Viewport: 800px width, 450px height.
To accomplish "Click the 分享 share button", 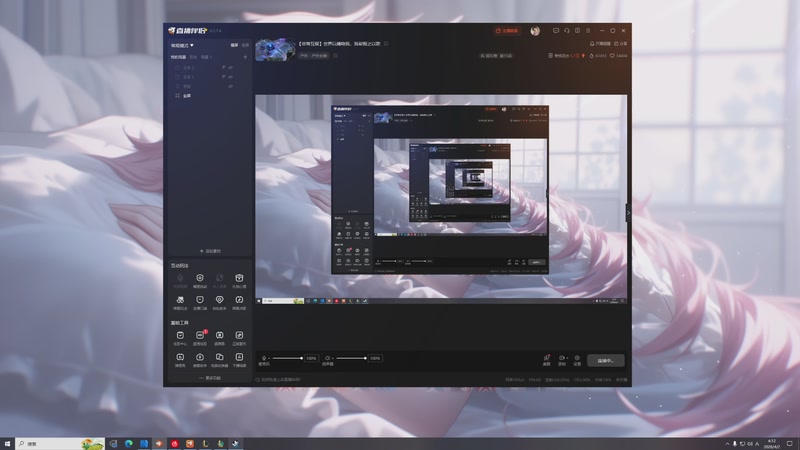I will click(x=620, y=44).
